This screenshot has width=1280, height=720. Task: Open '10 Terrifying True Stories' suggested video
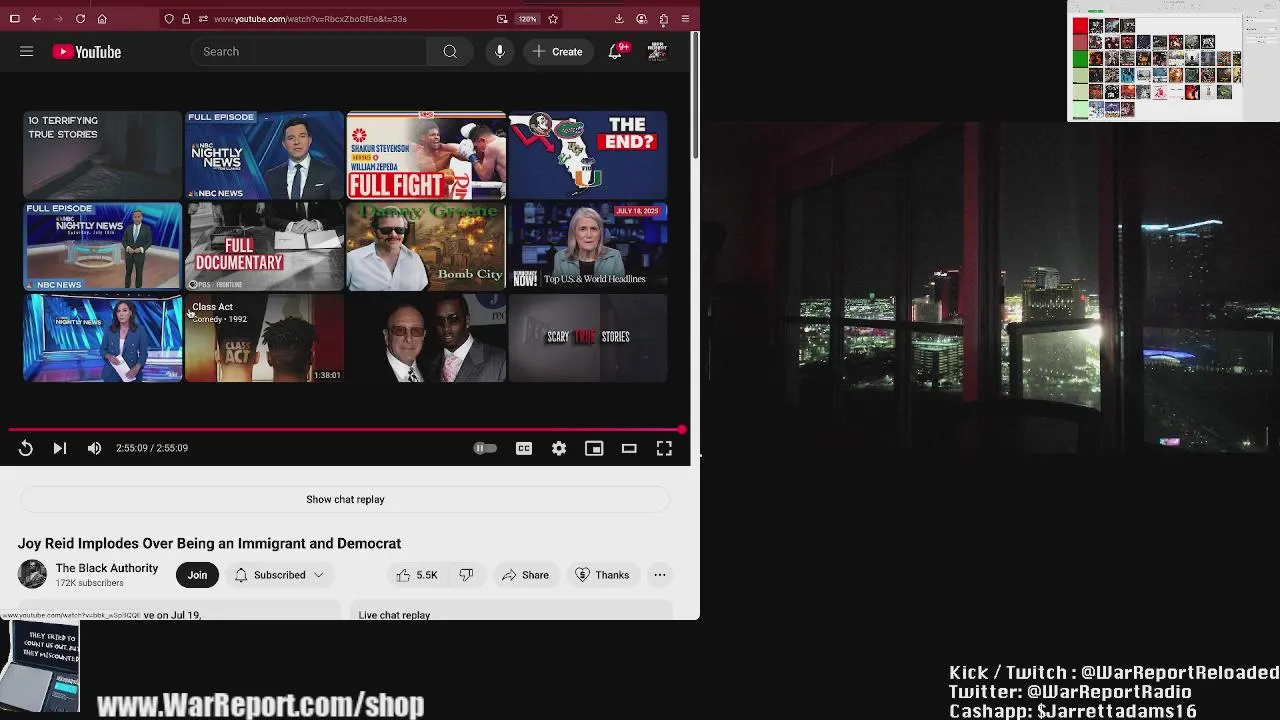click(x=103, y=155)
